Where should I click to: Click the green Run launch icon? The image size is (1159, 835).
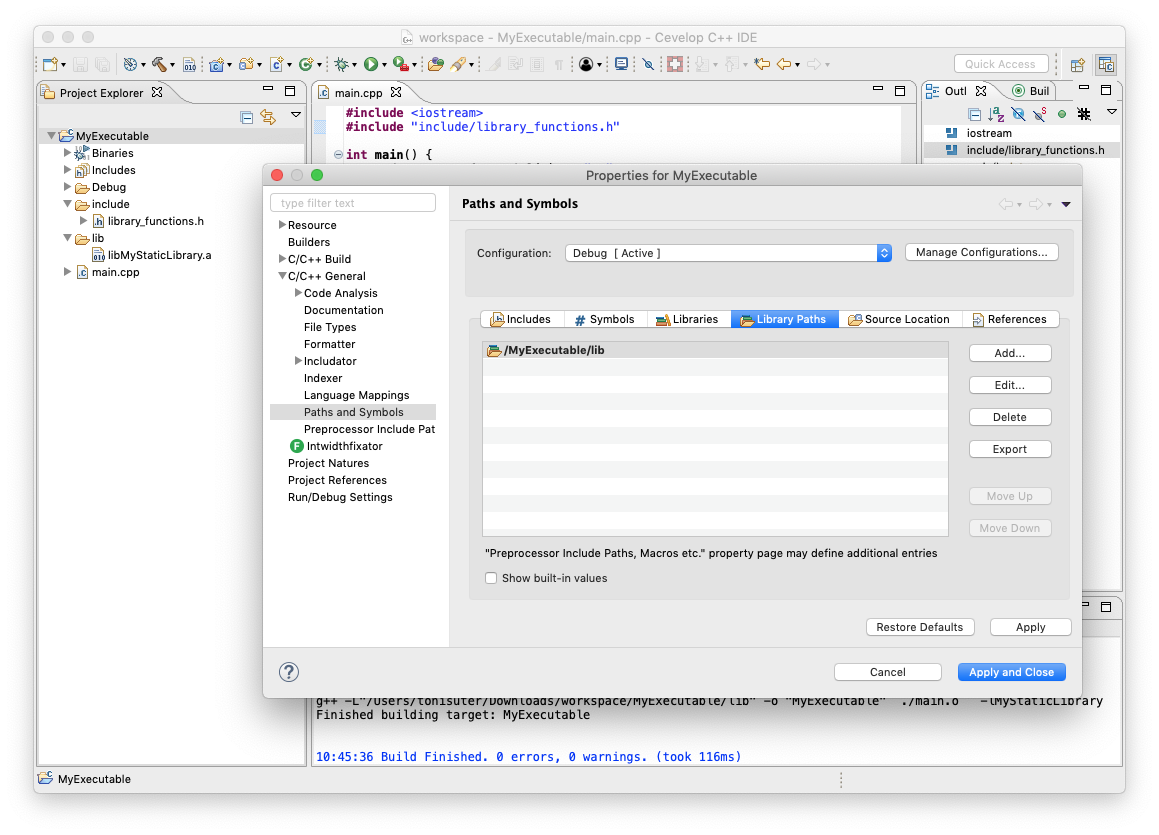[371, 64]
